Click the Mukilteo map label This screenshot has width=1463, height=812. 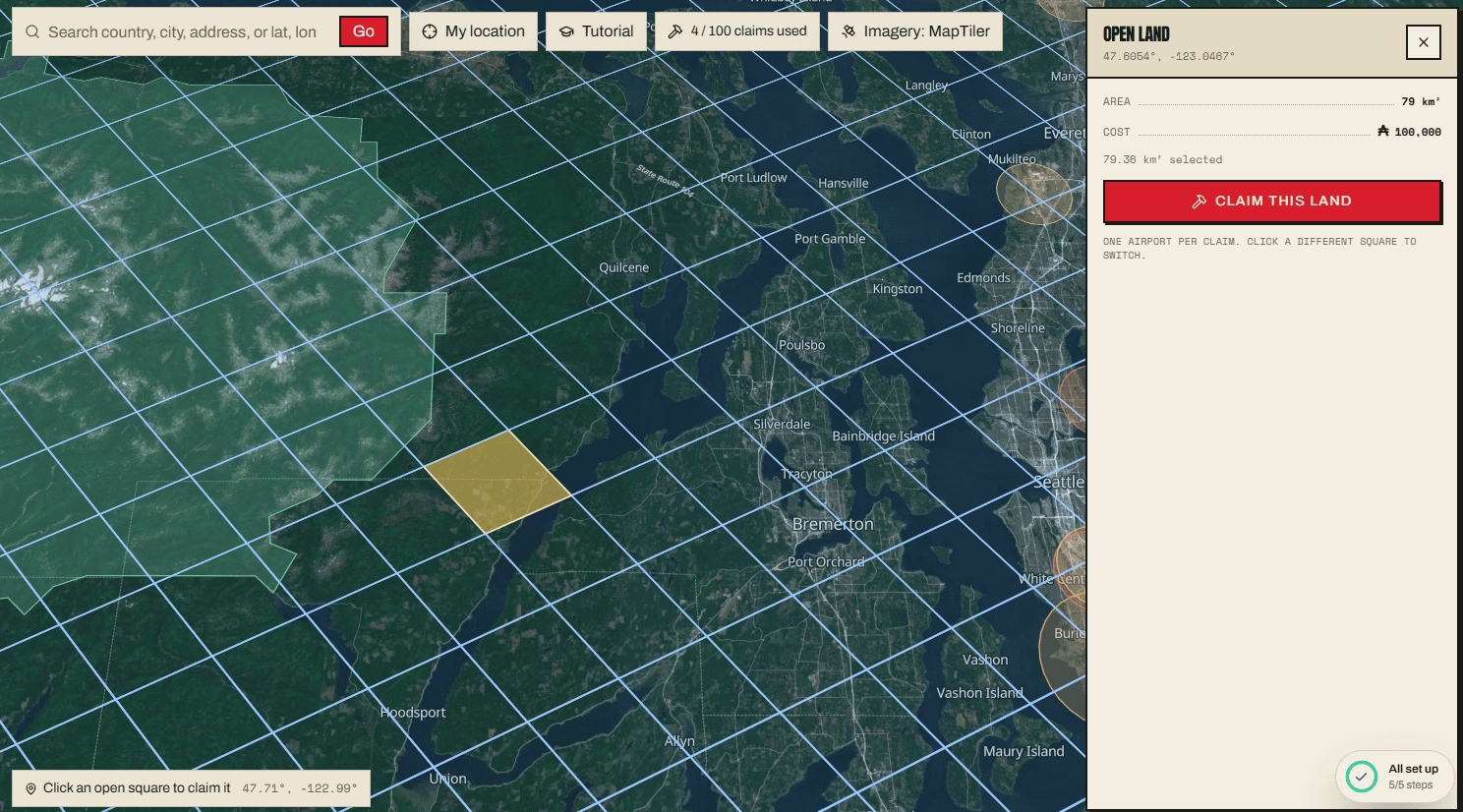1012,159
